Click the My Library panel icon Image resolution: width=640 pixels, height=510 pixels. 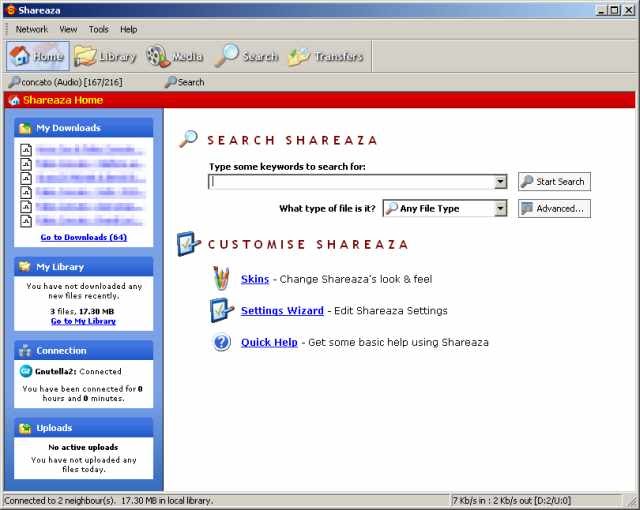25,266
